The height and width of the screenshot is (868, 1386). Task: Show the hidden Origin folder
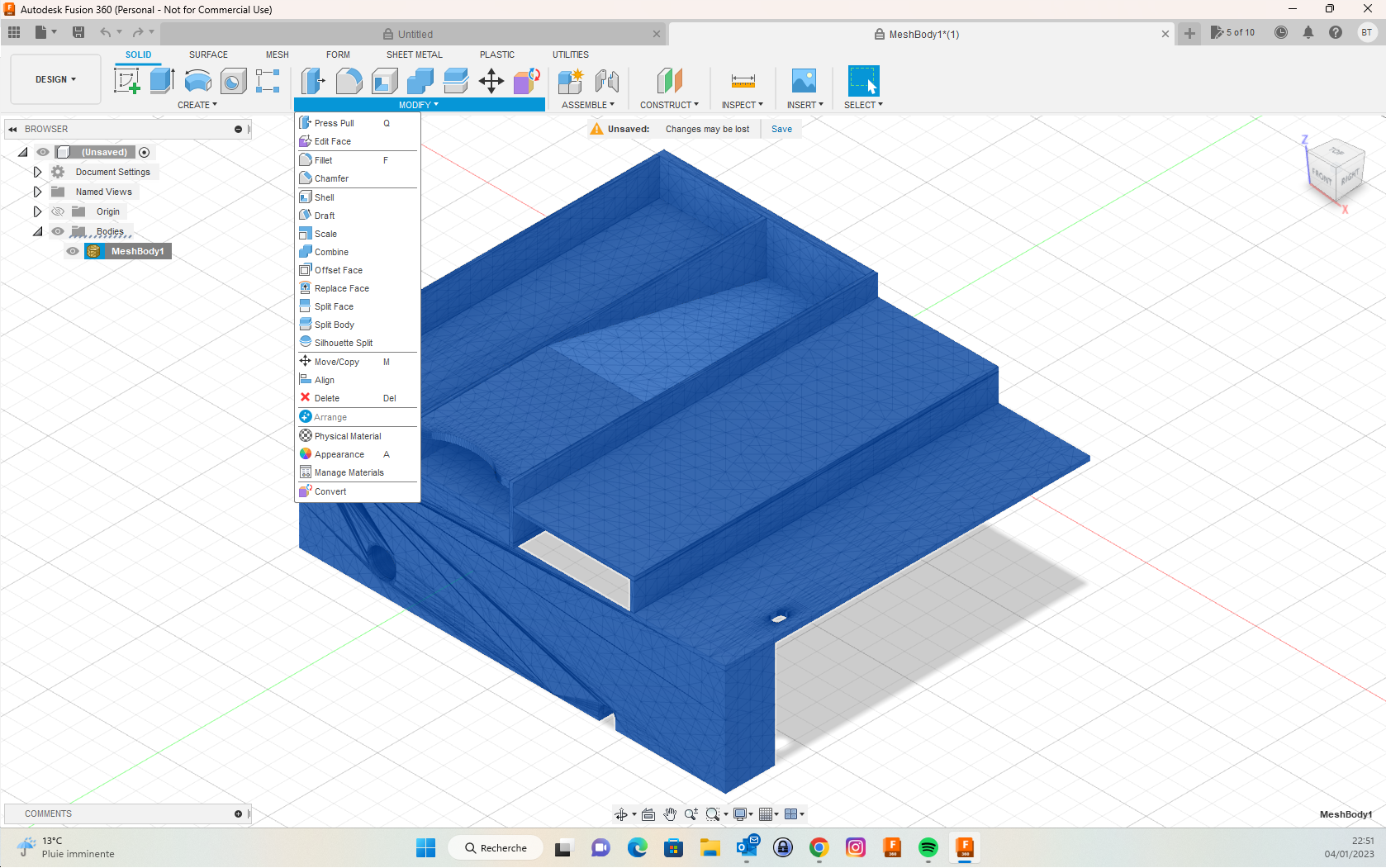(x=58, y=211)
